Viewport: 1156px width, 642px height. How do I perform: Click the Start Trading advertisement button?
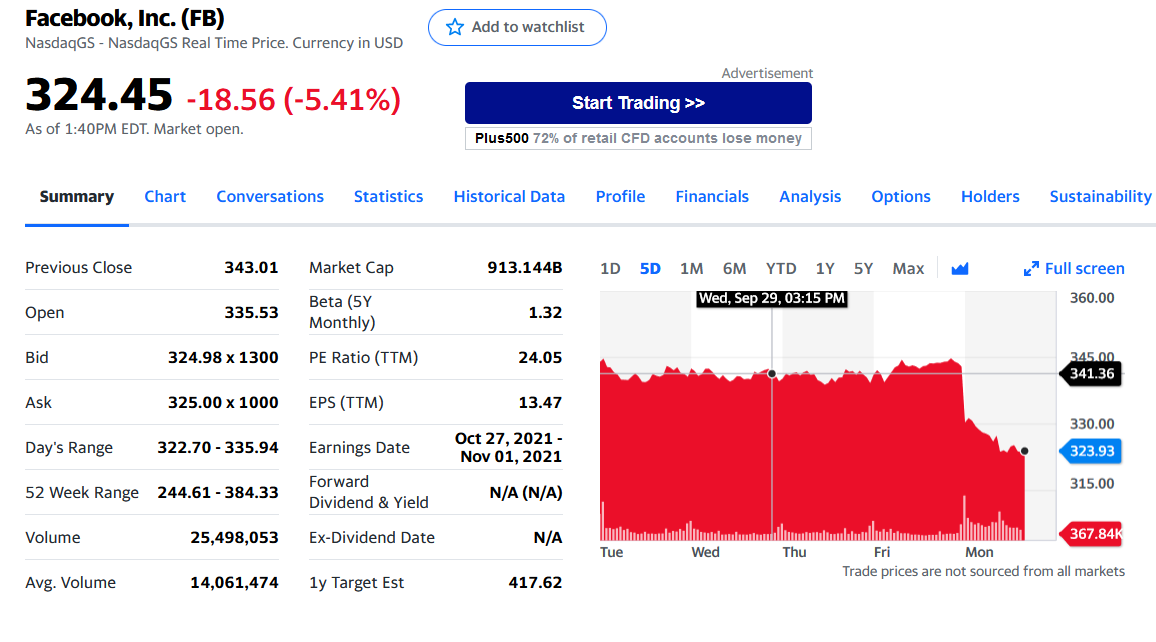(x=638, y=103)
